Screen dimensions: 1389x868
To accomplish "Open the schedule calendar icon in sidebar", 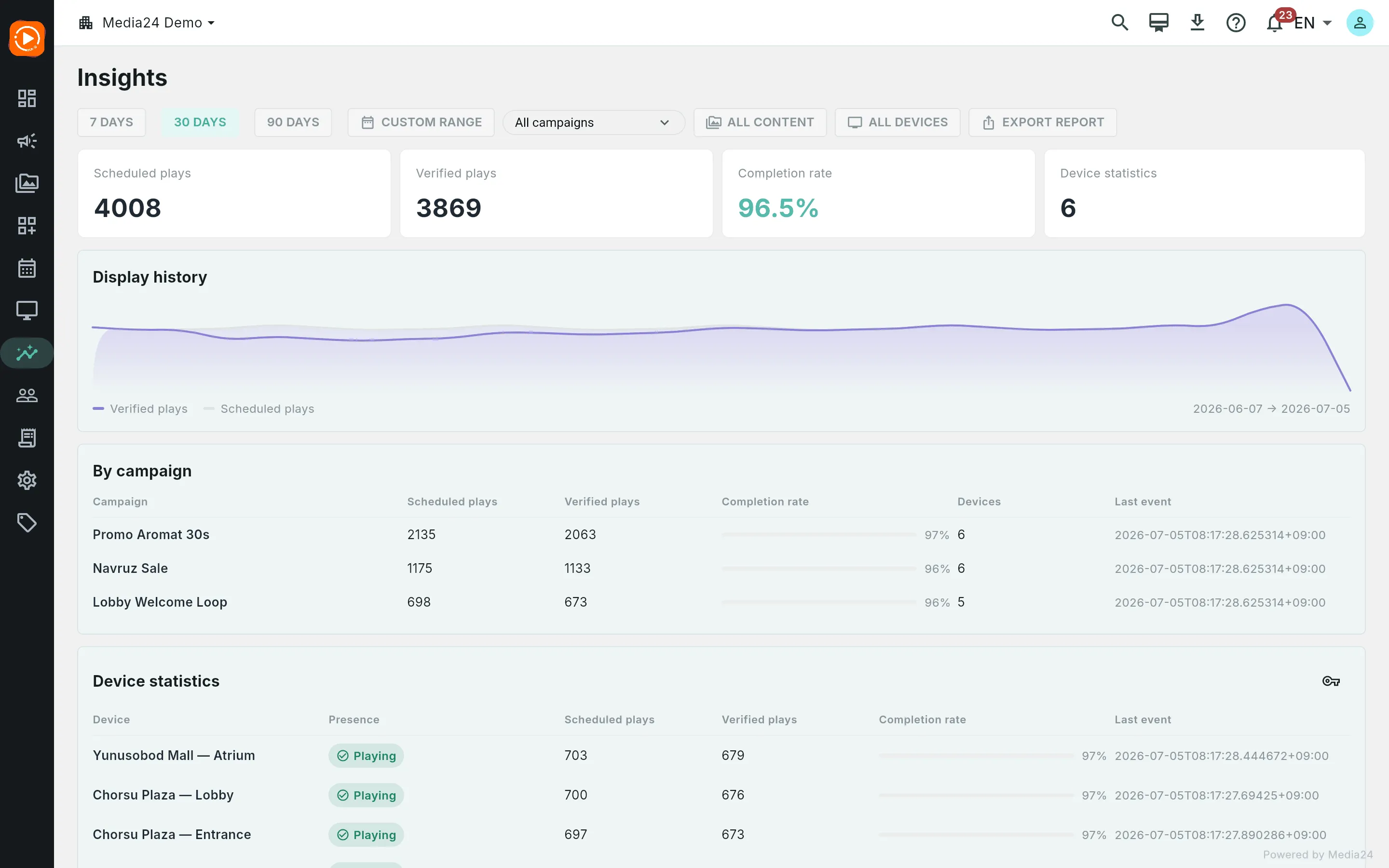I will pos(27,268).
